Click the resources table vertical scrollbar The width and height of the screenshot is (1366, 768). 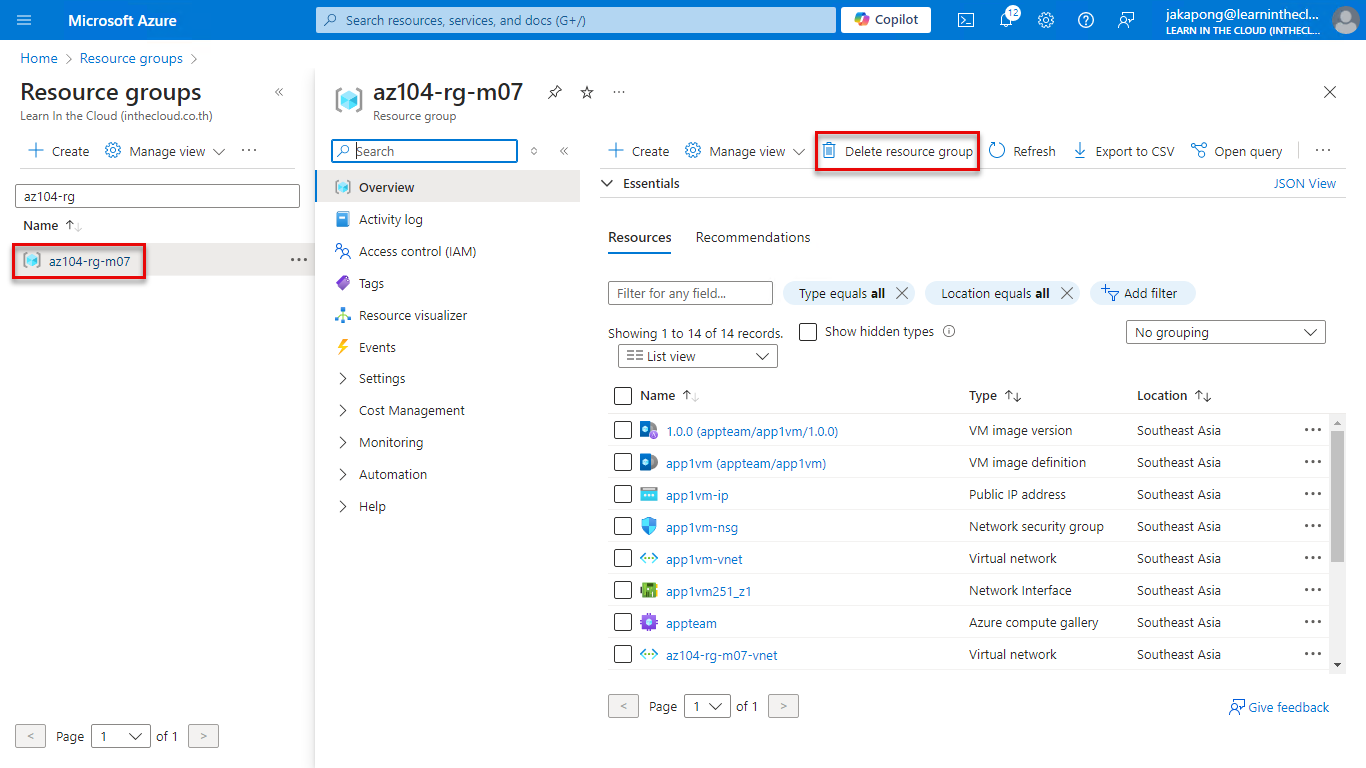[1338, 496]
